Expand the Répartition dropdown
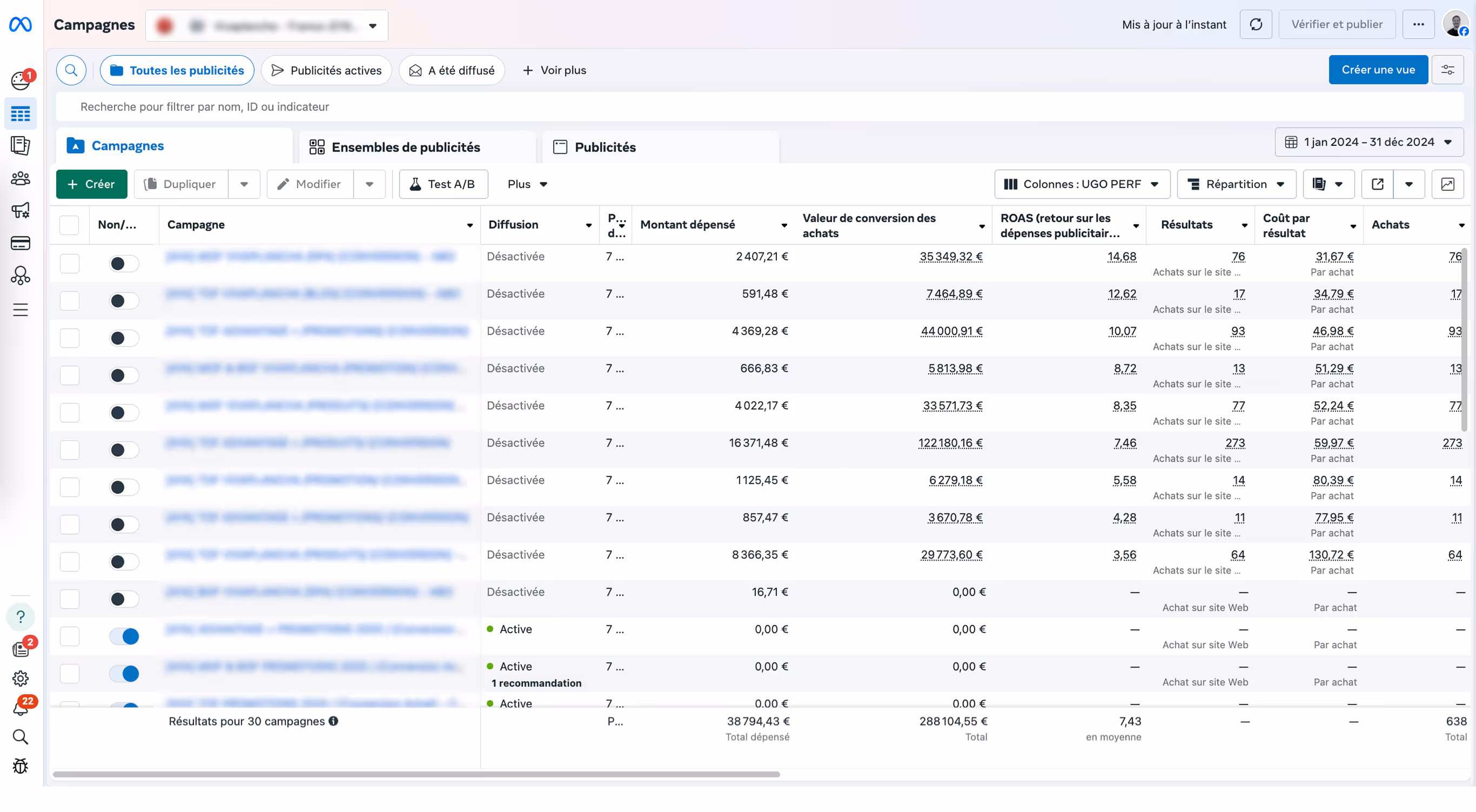The image size is (1476, 812). click(1236, 184)
